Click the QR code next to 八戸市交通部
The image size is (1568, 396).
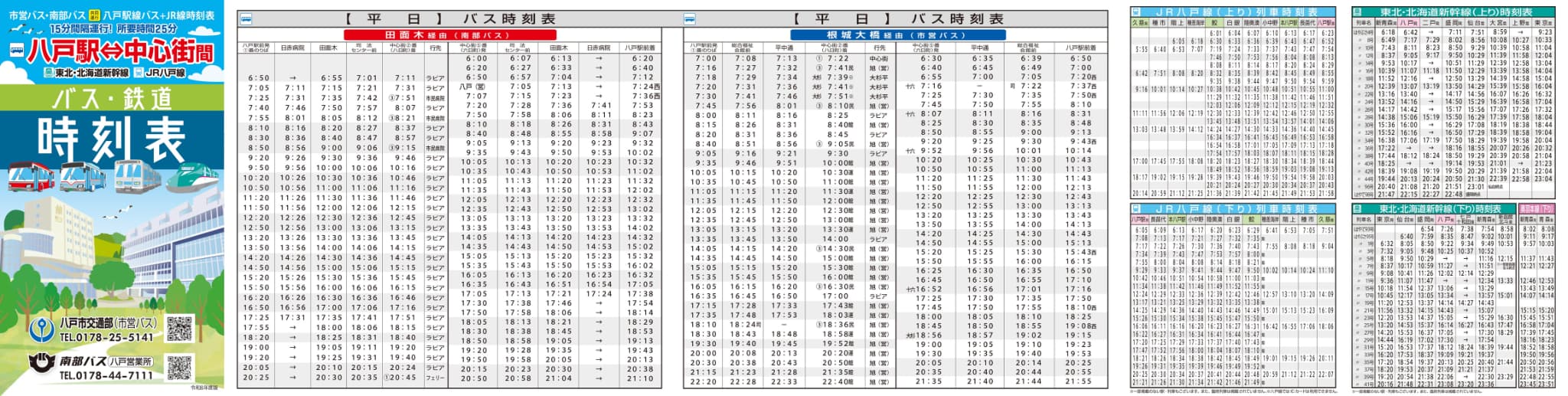click(x=179, y=329)
